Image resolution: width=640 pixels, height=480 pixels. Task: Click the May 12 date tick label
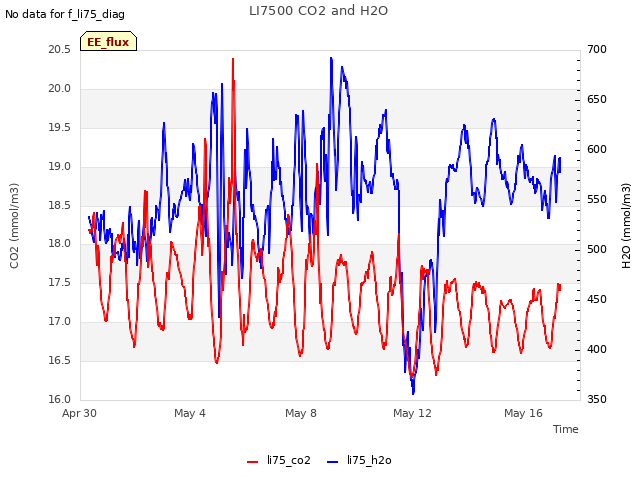(412, 413)
